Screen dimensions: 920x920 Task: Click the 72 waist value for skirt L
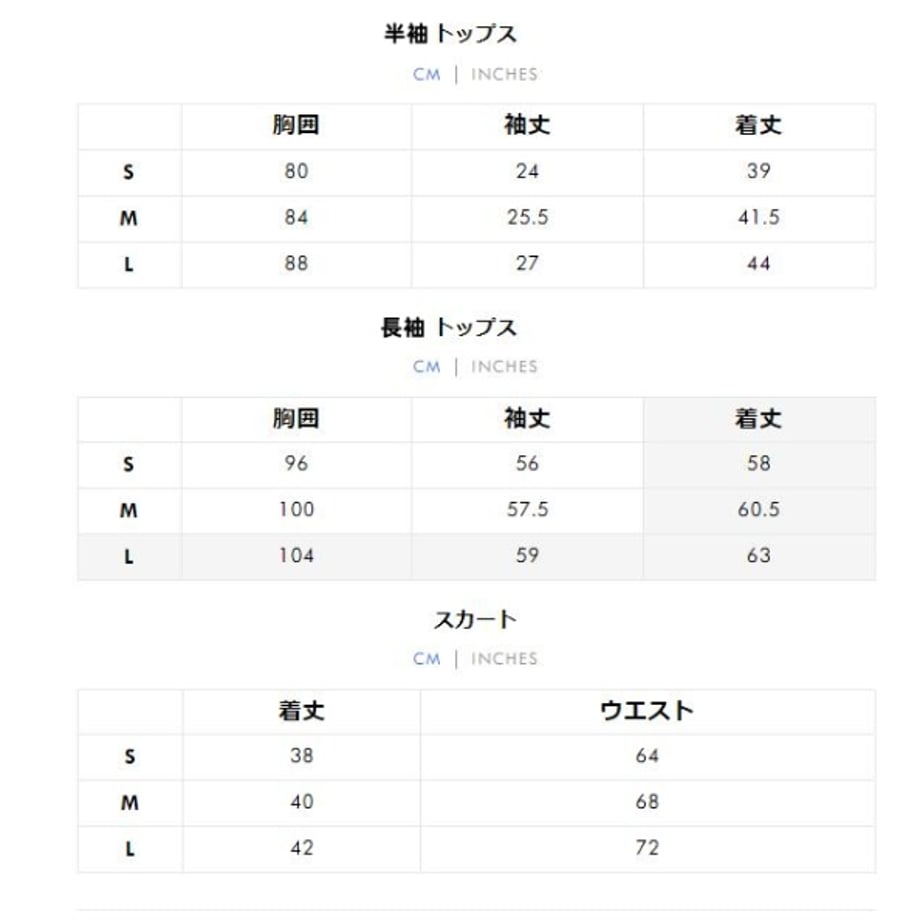click(647, 848)
